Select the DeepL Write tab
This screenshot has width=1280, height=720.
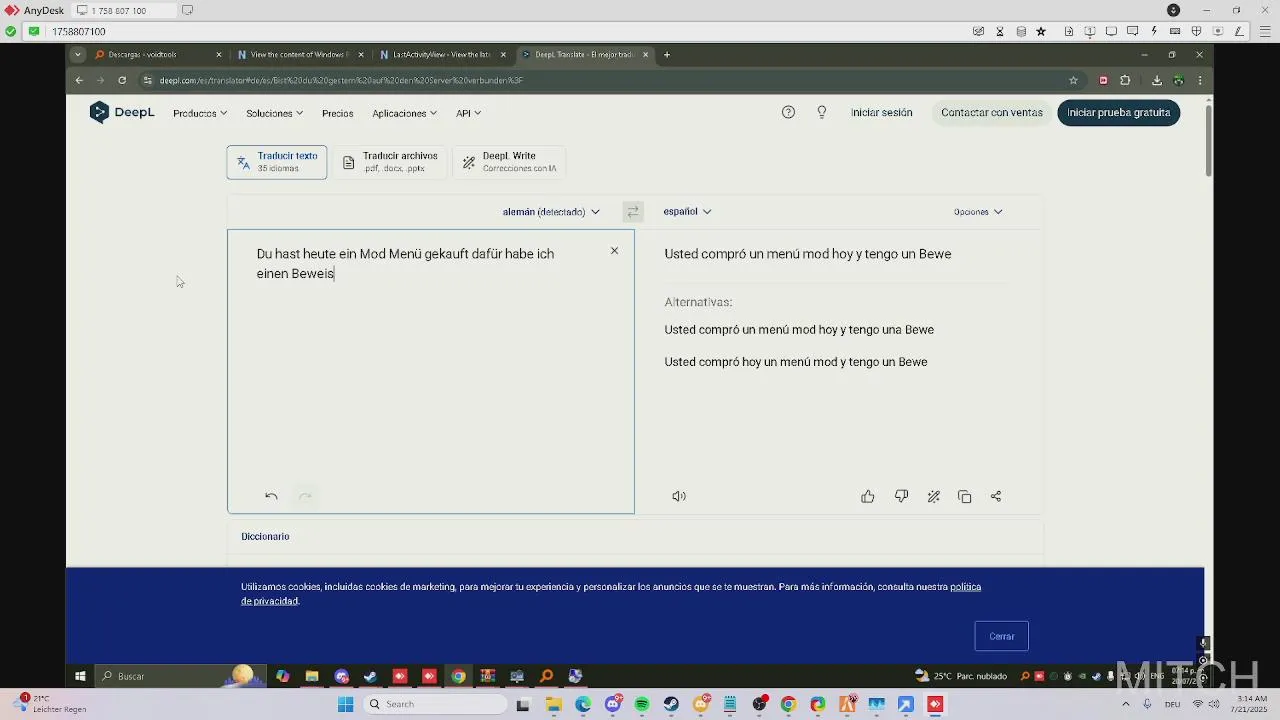[509, 162]
